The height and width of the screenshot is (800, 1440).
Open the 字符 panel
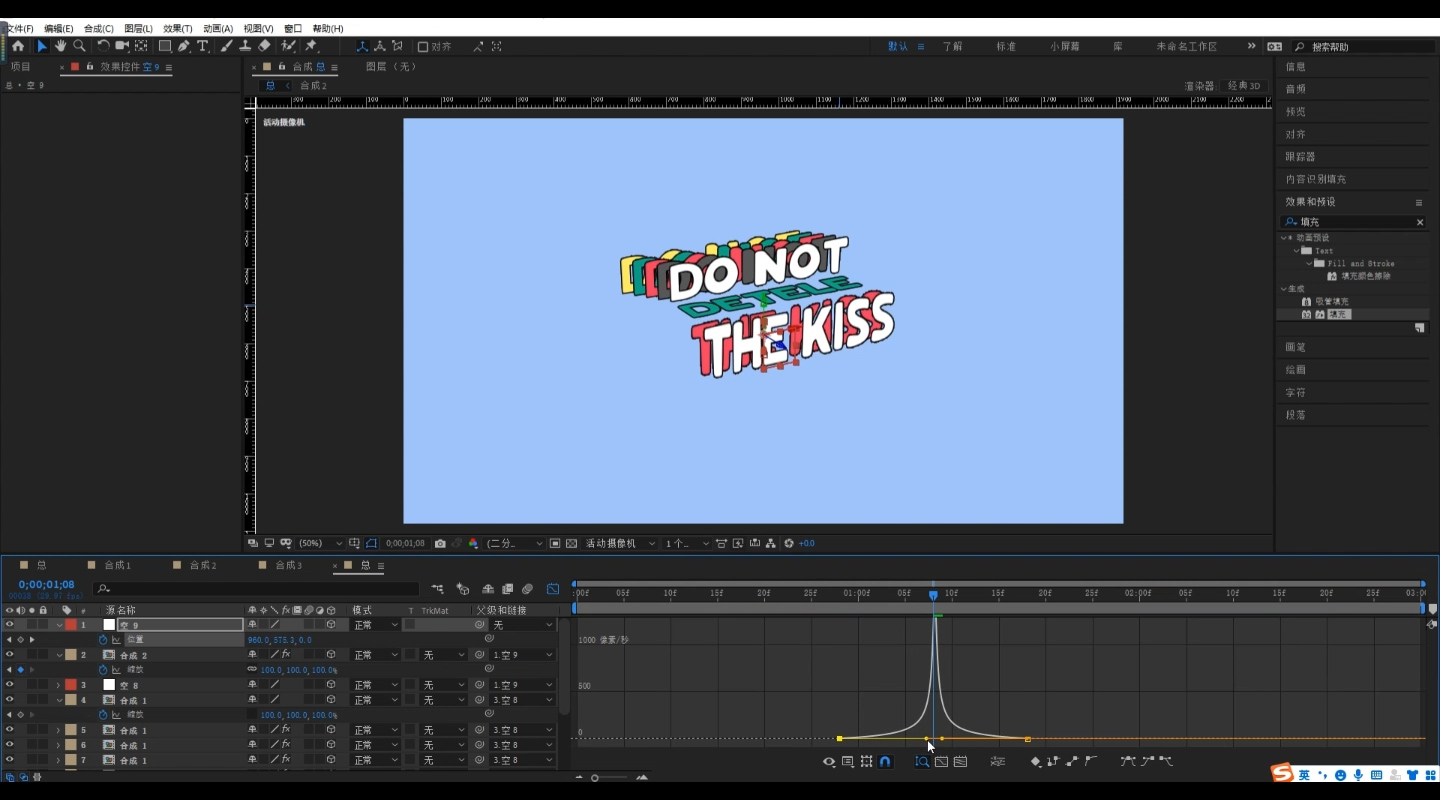pyautogui.click(x=1296, y=392)
